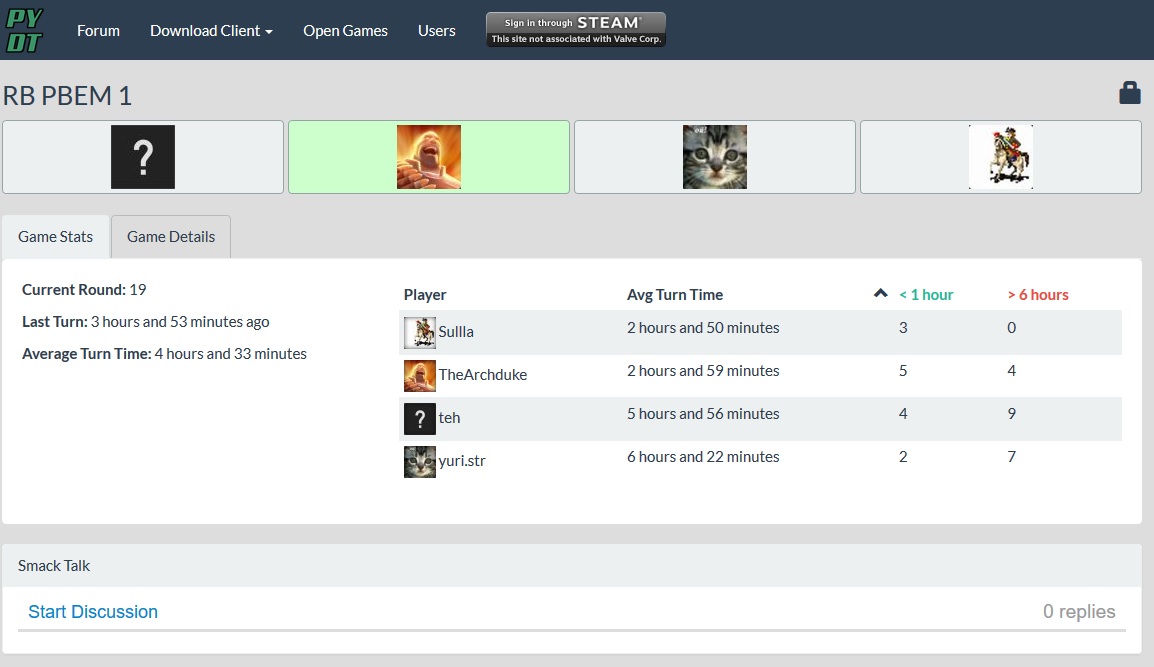This screenshot has height=667, width=1154.
Task: Click Sullla's small avatar in the table
Action: point(419,332)
